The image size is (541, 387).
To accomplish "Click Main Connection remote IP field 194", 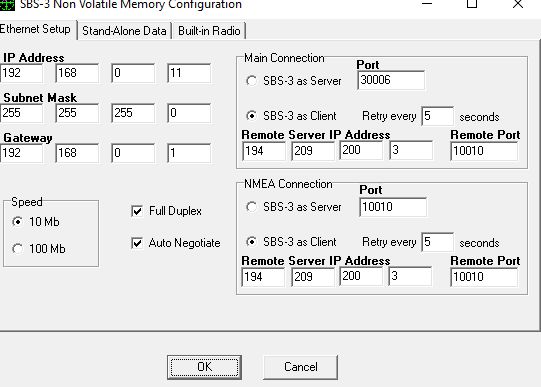I will tap(264, 151).
